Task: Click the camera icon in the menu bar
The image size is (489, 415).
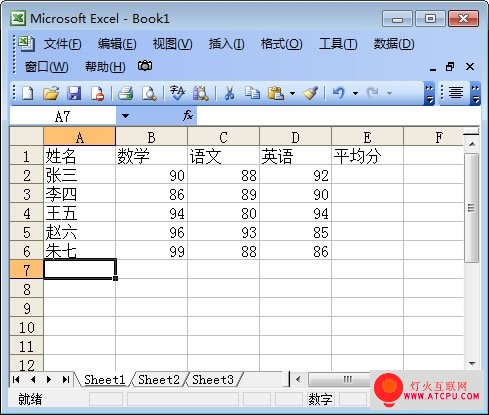Action: pos(145,66)
